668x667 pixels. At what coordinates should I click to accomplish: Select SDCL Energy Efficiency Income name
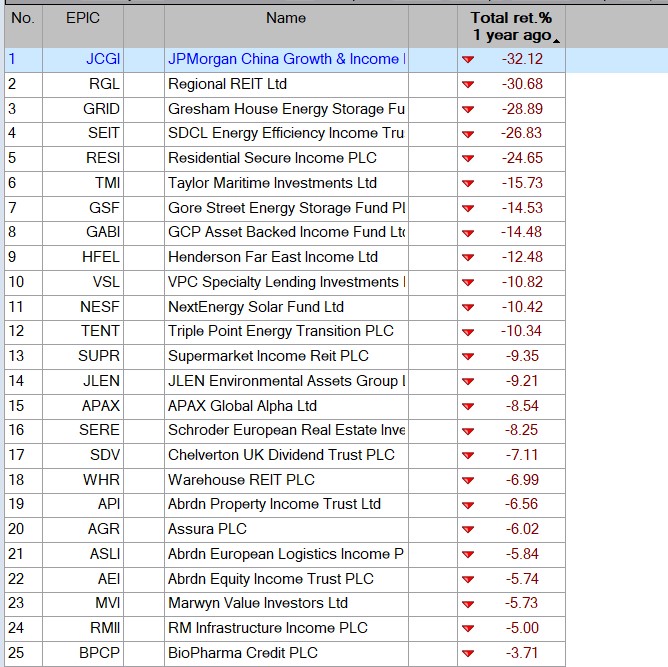click(x=286, y=134)
